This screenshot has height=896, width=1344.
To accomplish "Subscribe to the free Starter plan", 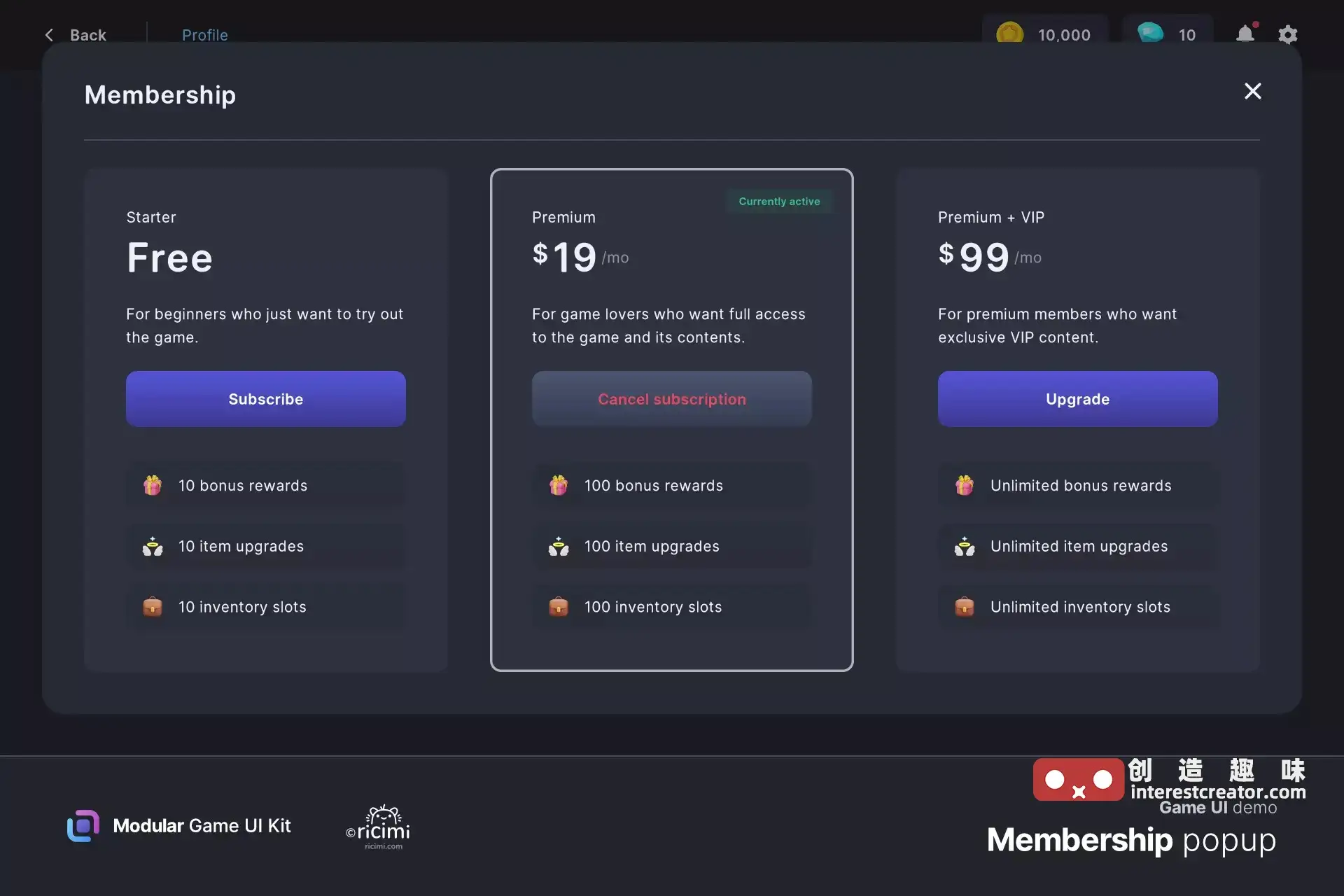I will [266, 399].
